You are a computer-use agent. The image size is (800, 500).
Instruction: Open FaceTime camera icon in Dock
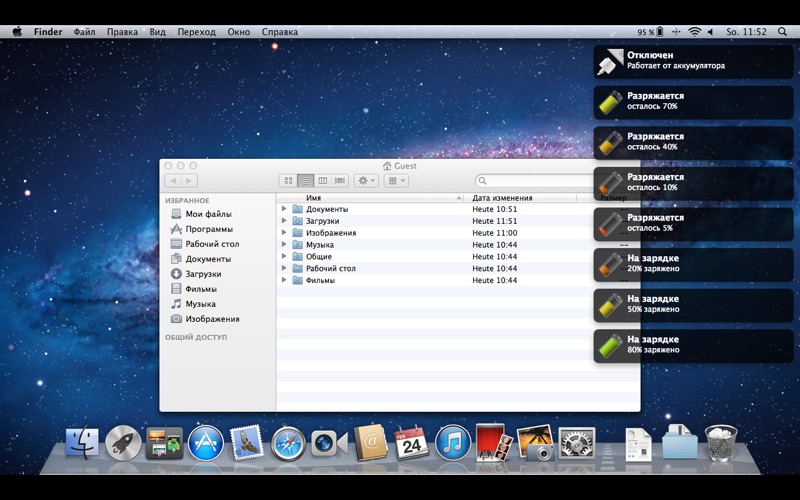[329, 443]
